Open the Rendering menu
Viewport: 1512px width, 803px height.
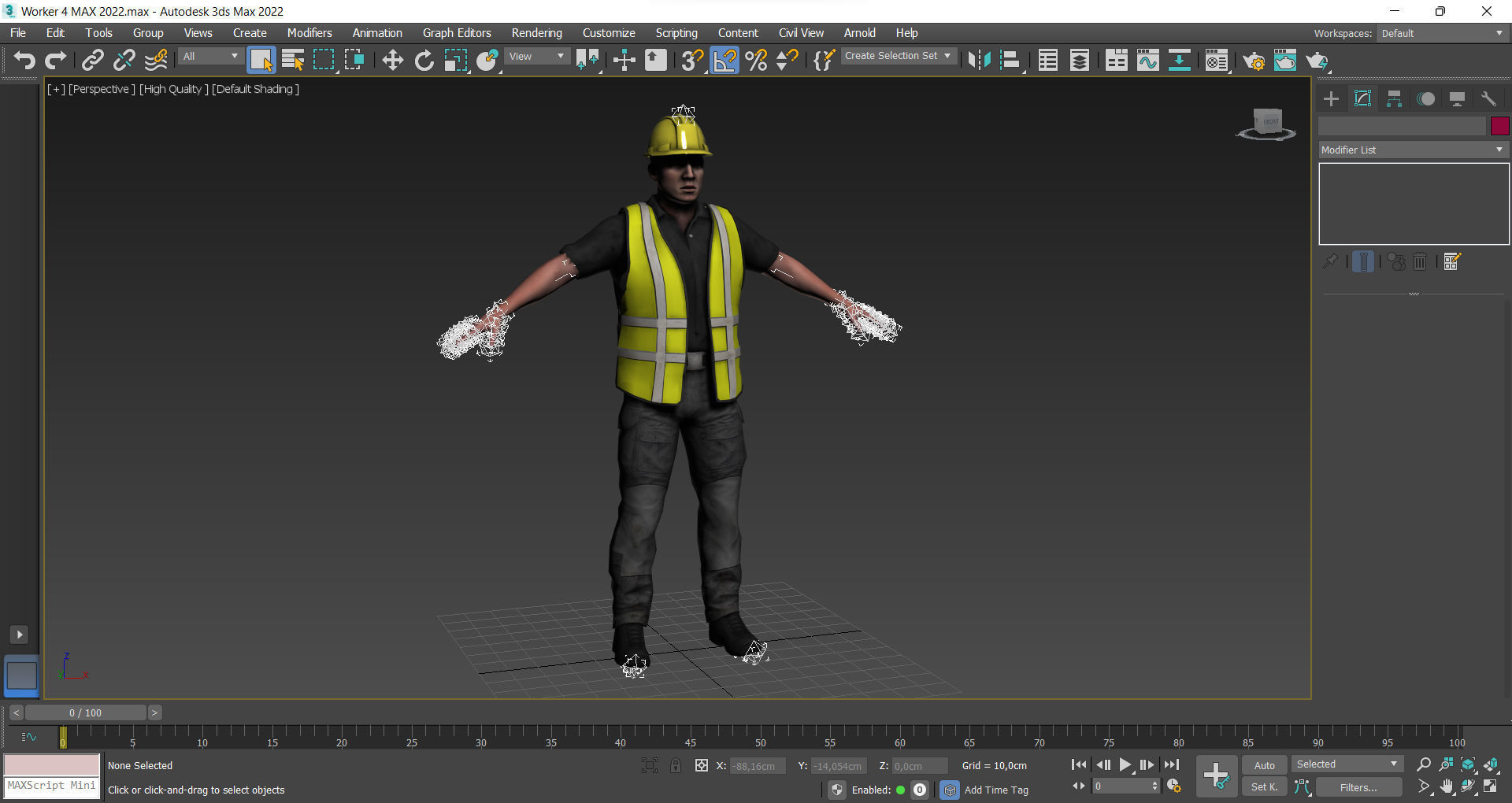click(x=537, y=33)
